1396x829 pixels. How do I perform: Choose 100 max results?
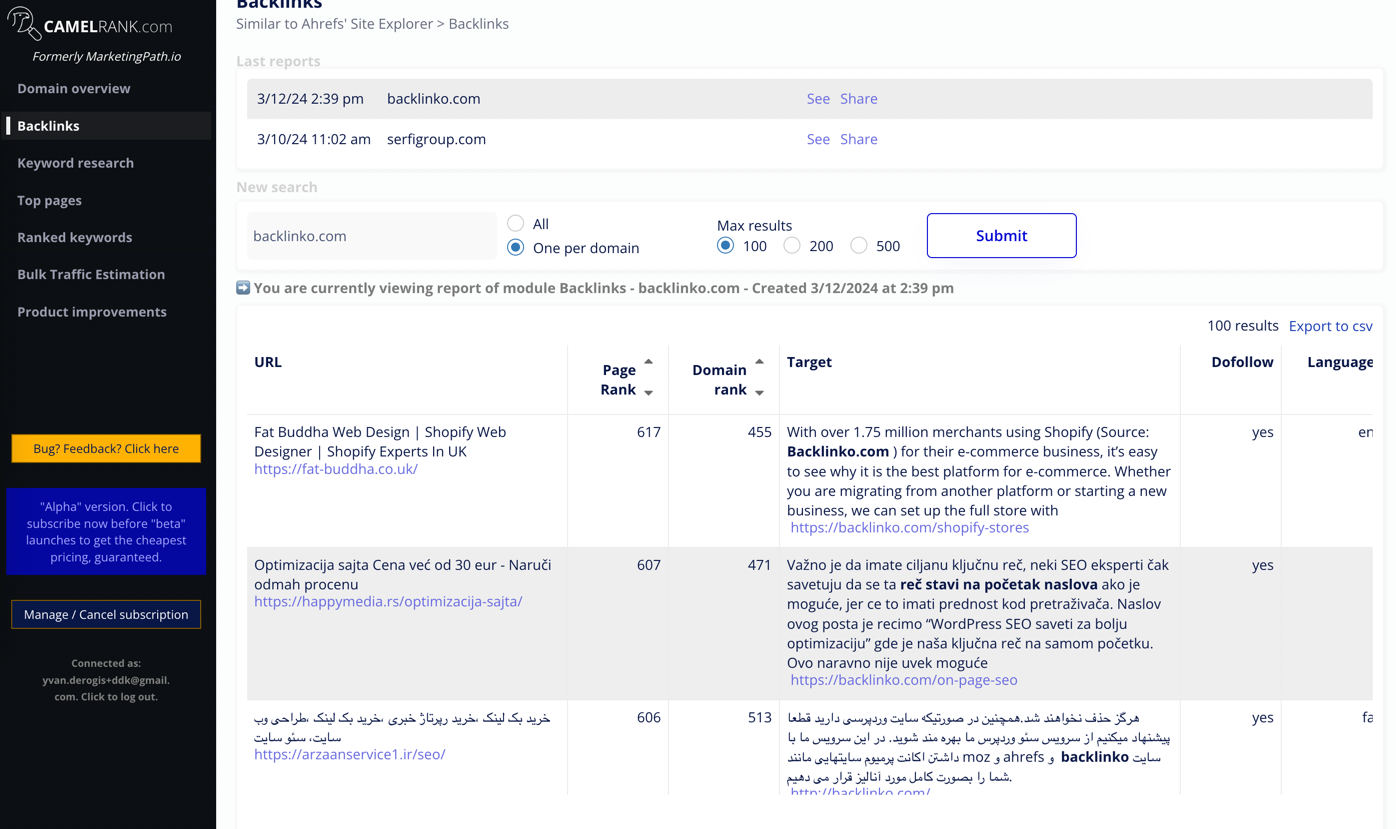coord(725,245)
